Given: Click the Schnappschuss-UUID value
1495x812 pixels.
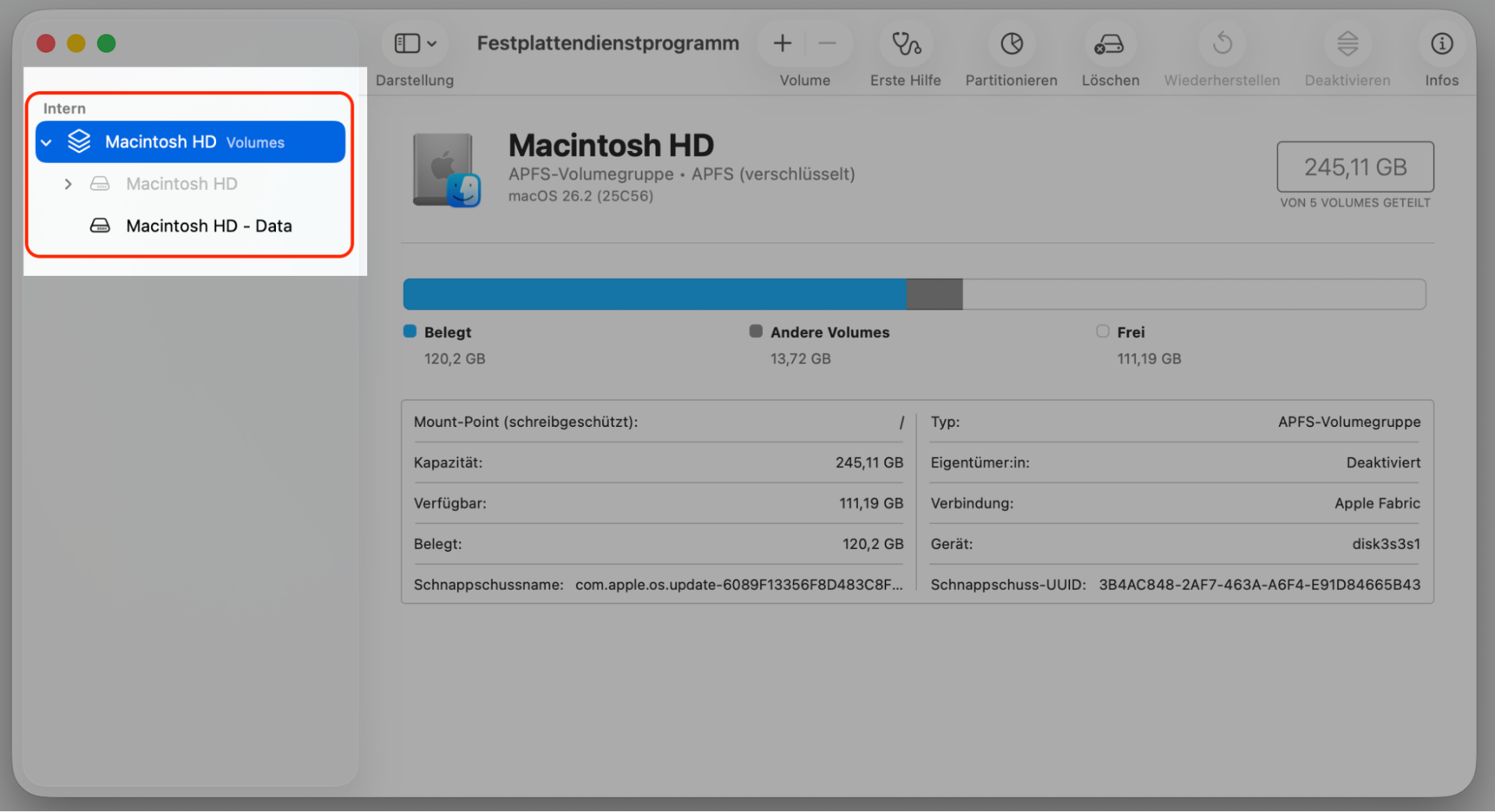Looking at the screenshot, I should coord(1259,585).
